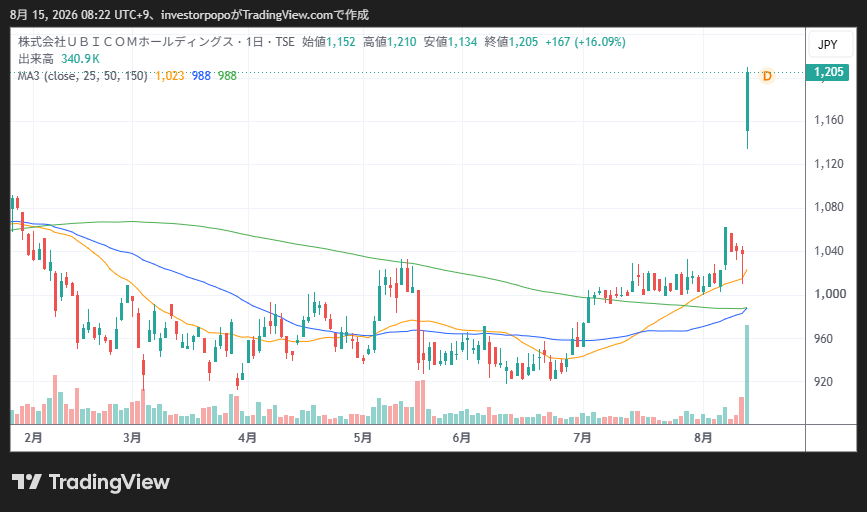Click the 高値1,210 high price value
The image size is (867, 512).
(x=389, y=42)
